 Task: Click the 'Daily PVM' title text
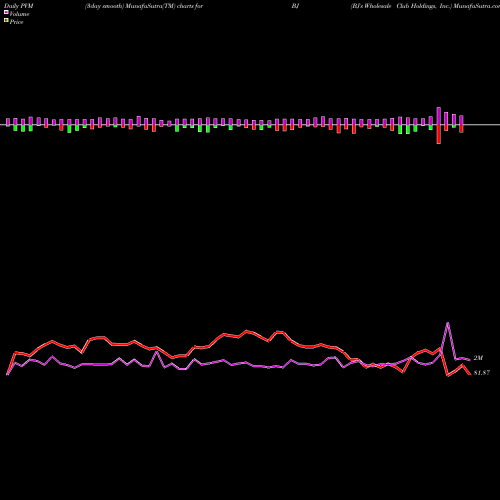[x=19, y=6]
